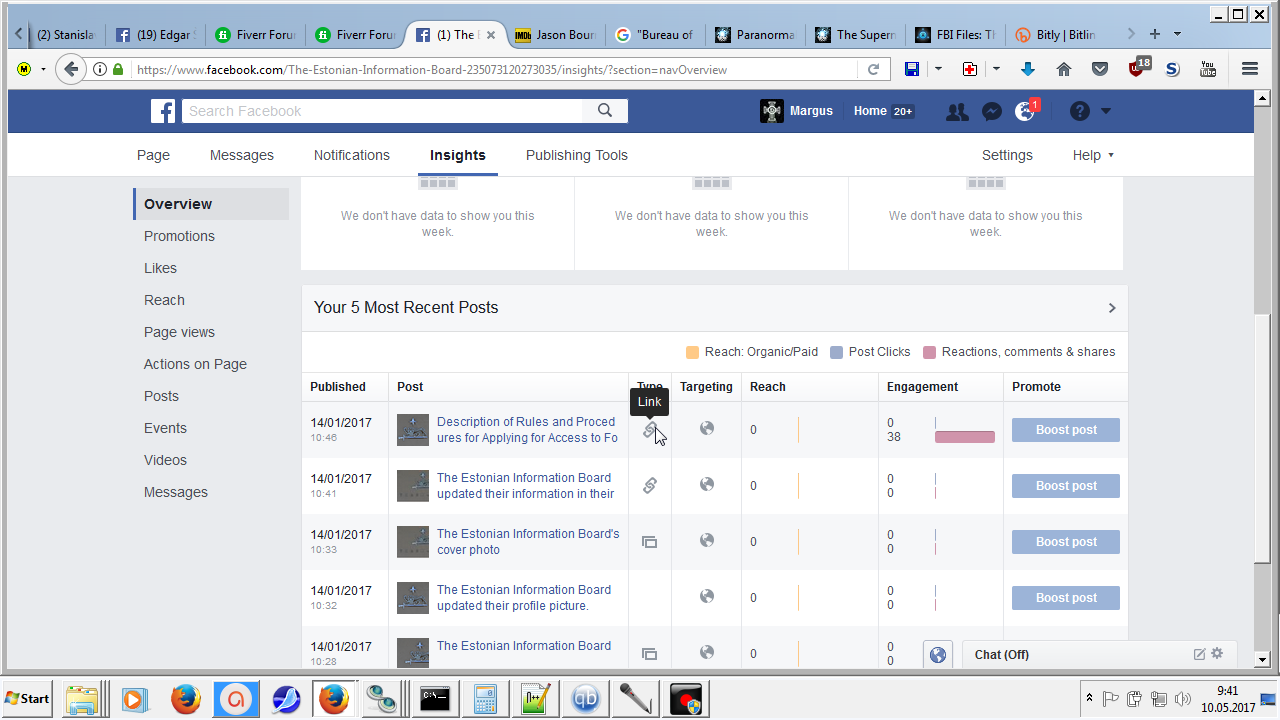
Task: Switch to the Publishing Tools tab
Action: click(x=576, y=155)
